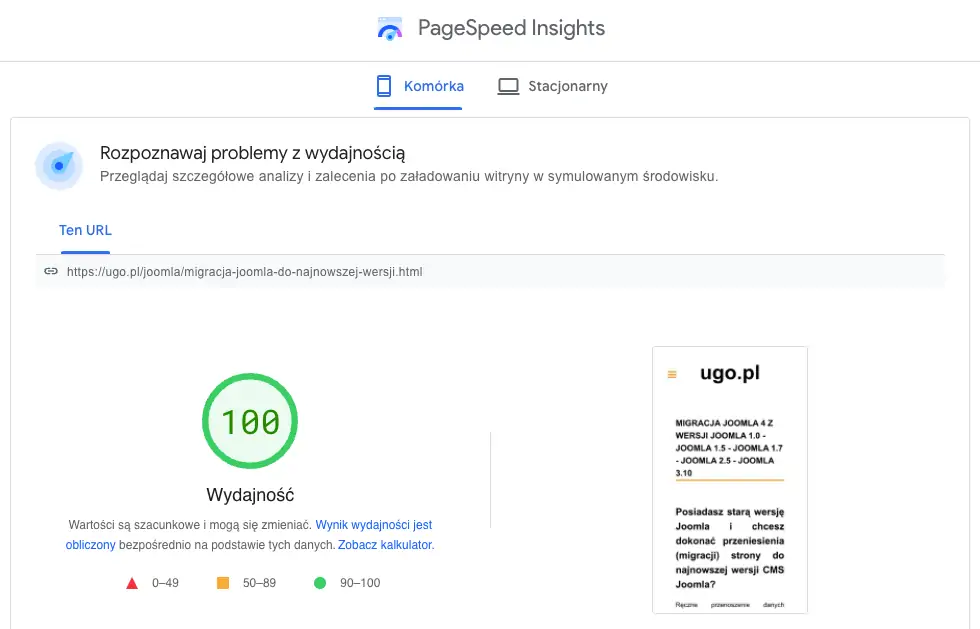Click the 50–89 range label
This screenshot has width=980, height=629.
(x=259, y=583)
